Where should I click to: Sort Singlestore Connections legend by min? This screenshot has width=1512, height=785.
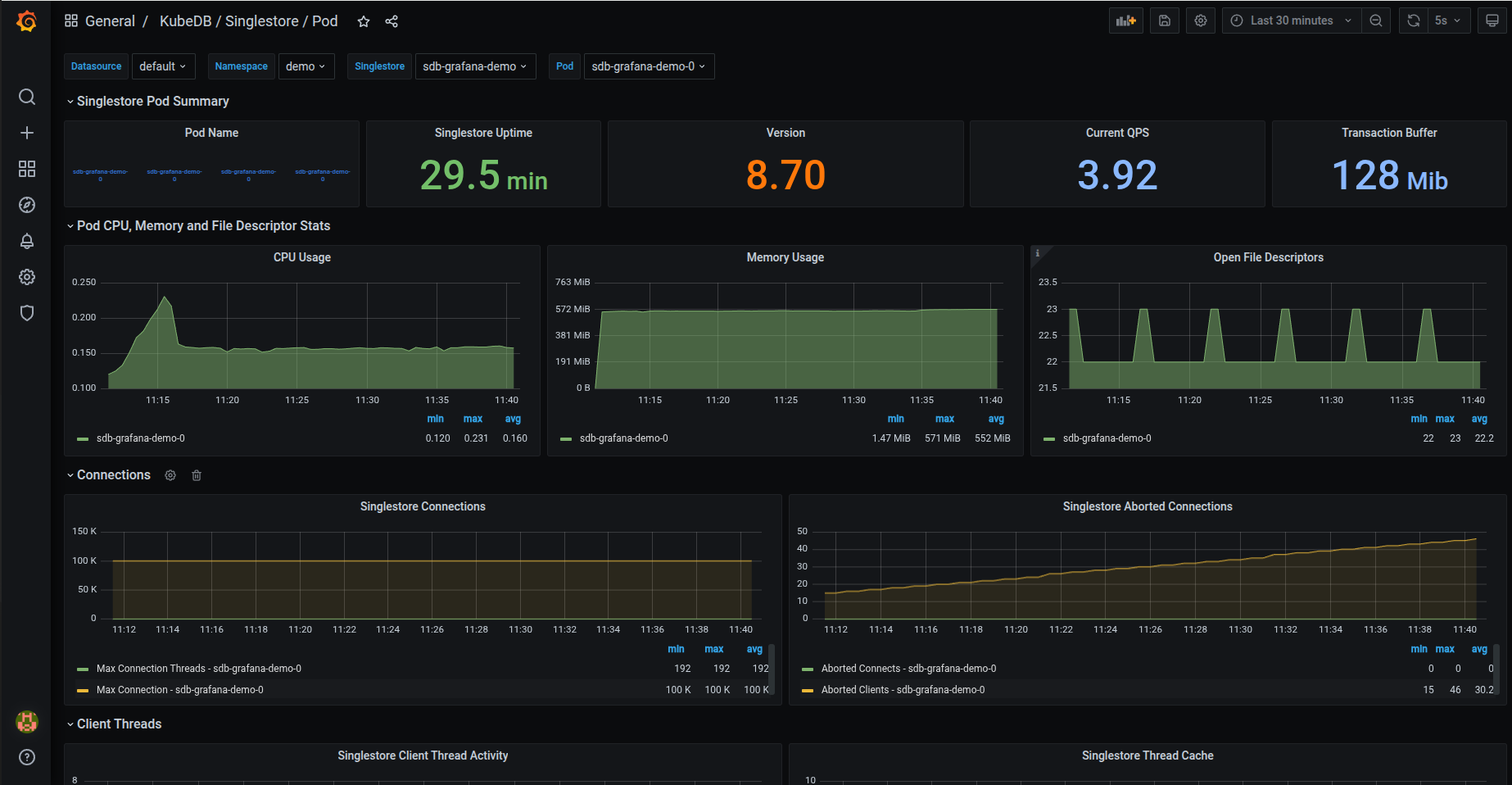point(676,649)
